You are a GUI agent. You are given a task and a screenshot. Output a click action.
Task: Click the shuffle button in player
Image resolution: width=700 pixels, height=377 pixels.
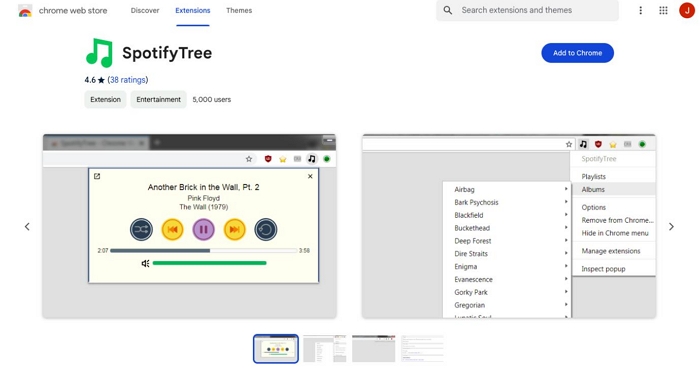pos(141,230)
